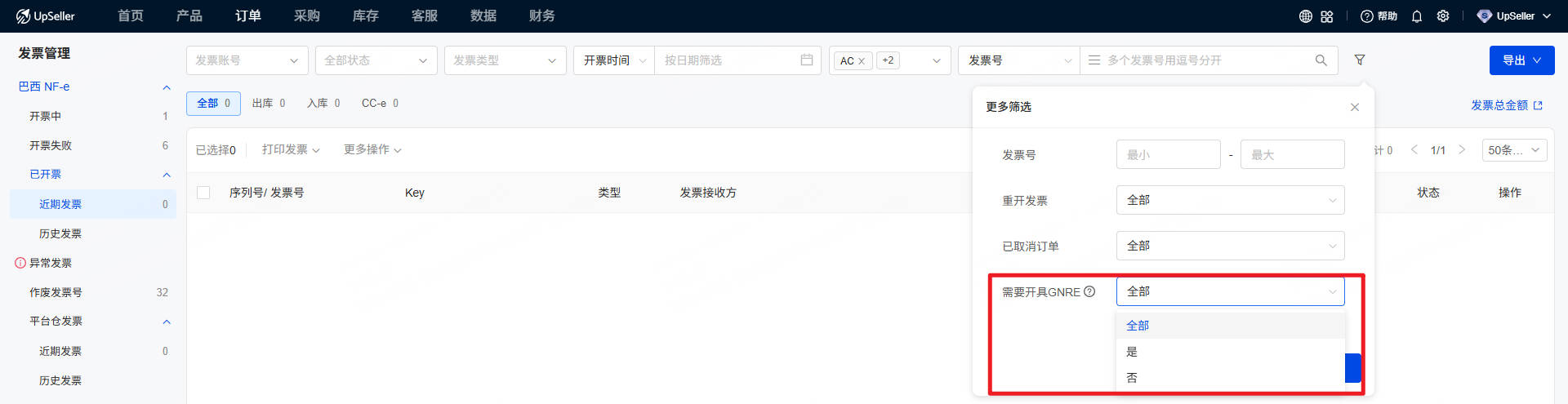1568x404 pixels.
Task: Switch to the 出库 tab
Action: tap(268, 104)
